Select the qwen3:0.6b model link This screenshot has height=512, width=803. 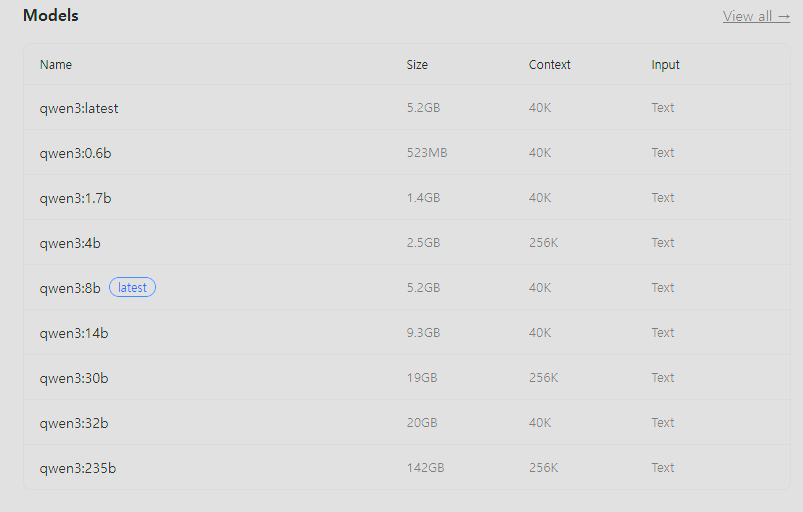[76, 153]
